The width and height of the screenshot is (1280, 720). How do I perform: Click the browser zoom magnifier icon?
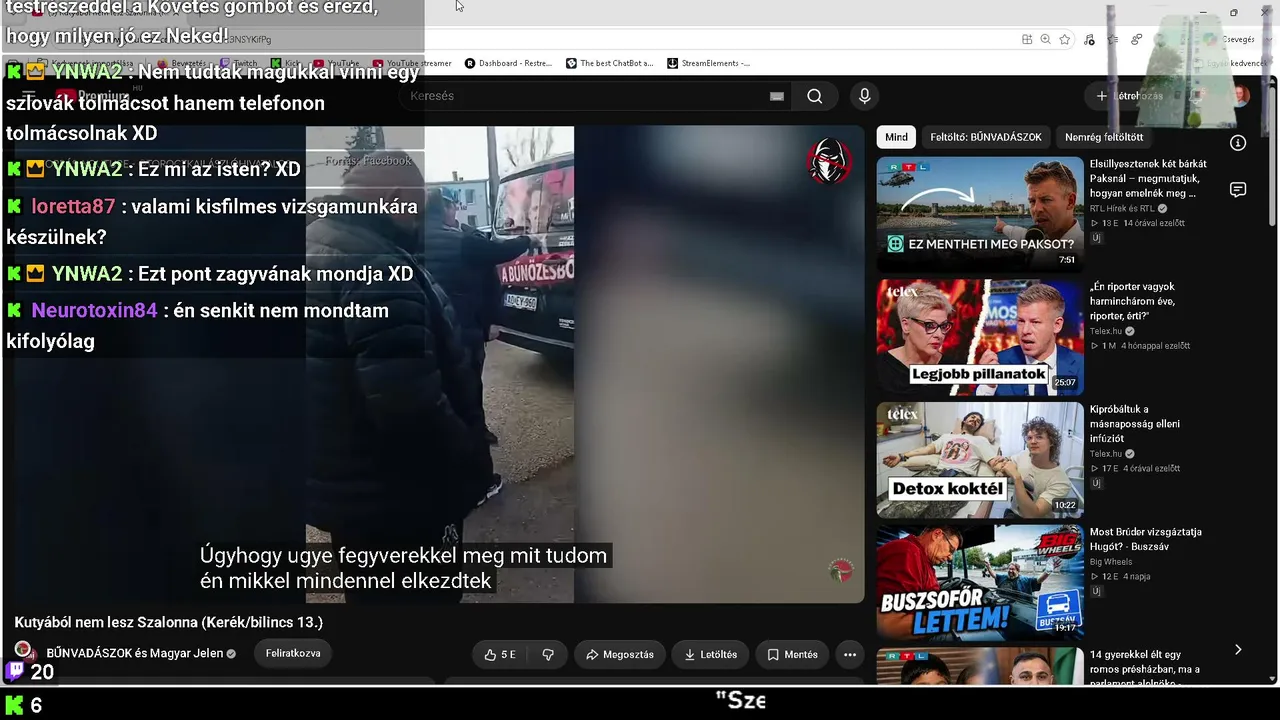pyautogui.click(x=1045, y=39)
